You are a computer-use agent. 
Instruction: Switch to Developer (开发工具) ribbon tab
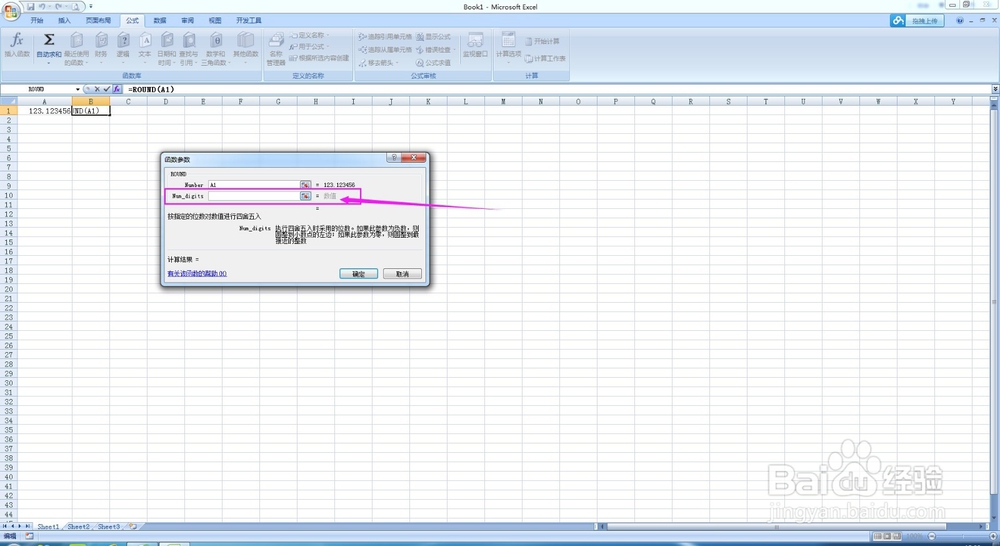[249, 20]
